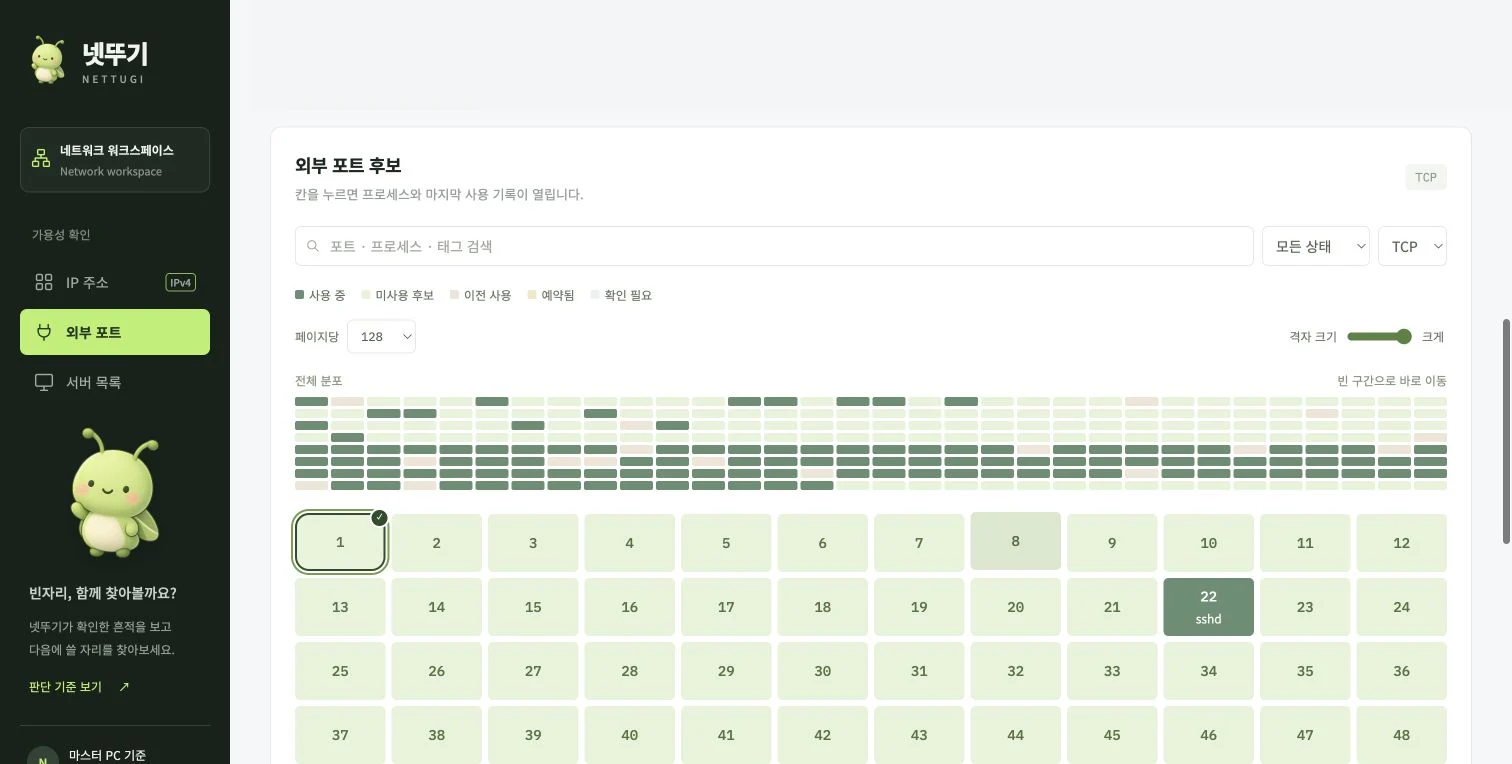The image size is (1512, 764).
Task: Click the 확인 필요 legend label
Action: point(628,295)
